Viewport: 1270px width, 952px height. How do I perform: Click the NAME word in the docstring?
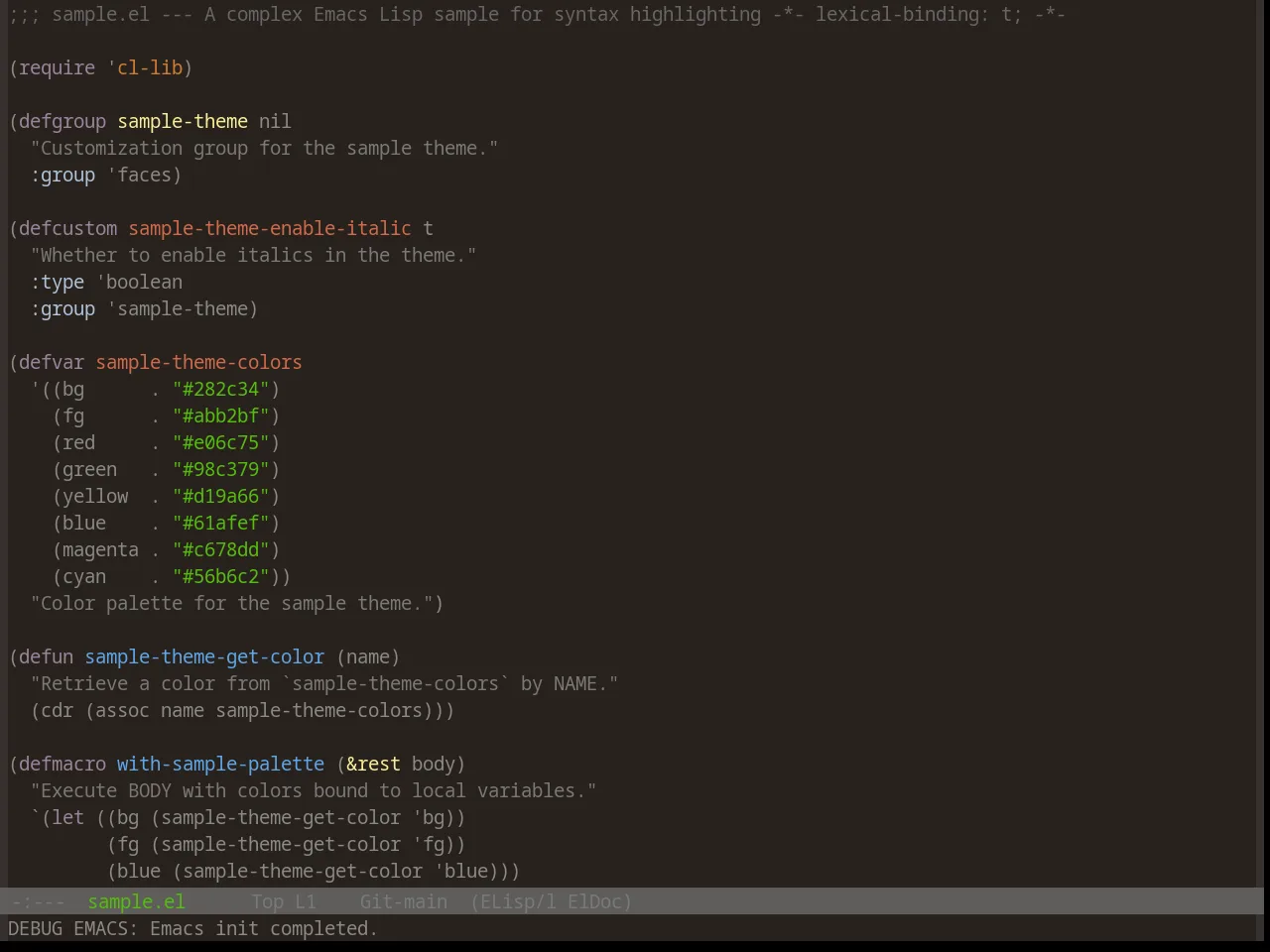click(x=575, y=683)
